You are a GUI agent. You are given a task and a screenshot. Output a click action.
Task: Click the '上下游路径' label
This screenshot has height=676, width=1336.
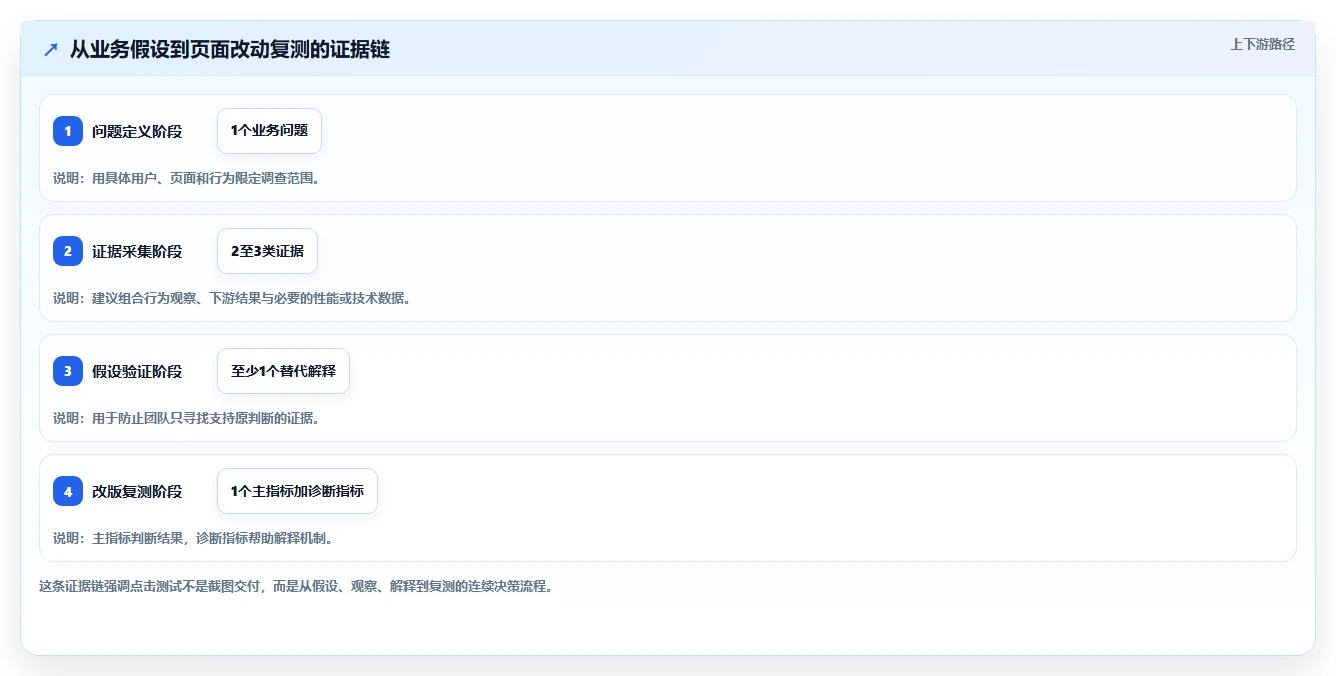pos(1262,44)
